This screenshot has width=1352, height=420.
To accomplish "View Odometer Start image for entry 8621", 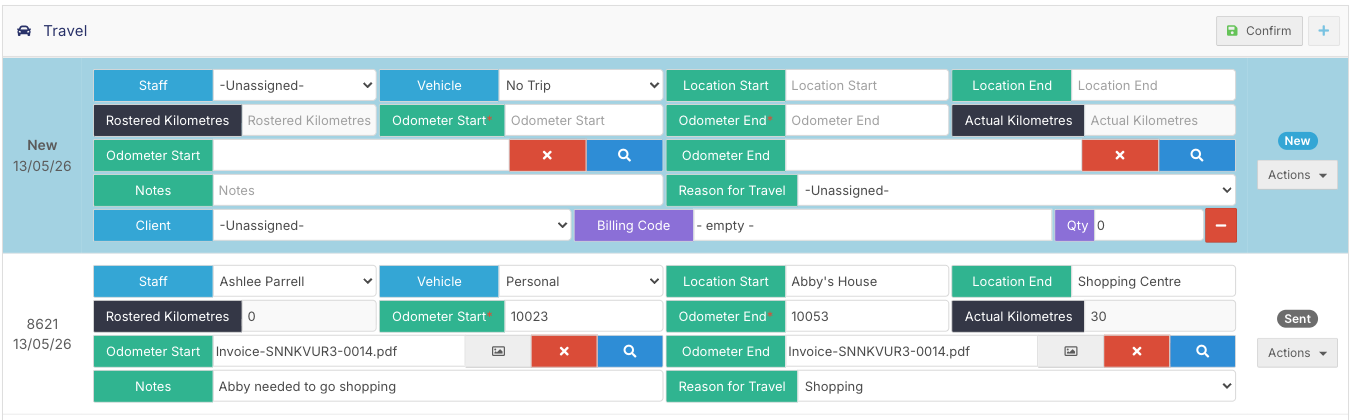I will click(x=498, y=352).
